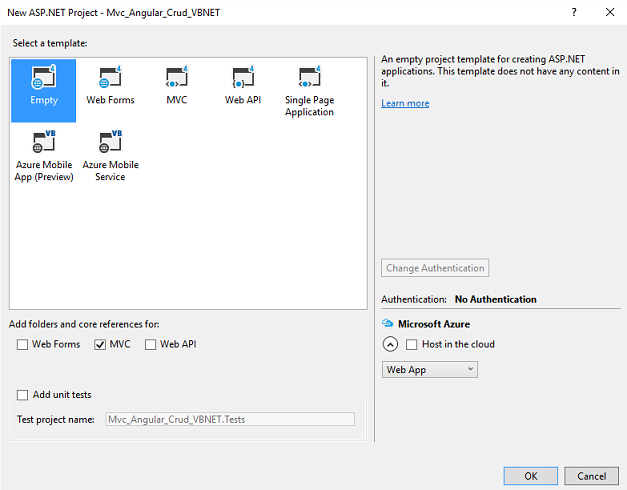Collapse the Microsoft Azure section chevron

(390, 344)
